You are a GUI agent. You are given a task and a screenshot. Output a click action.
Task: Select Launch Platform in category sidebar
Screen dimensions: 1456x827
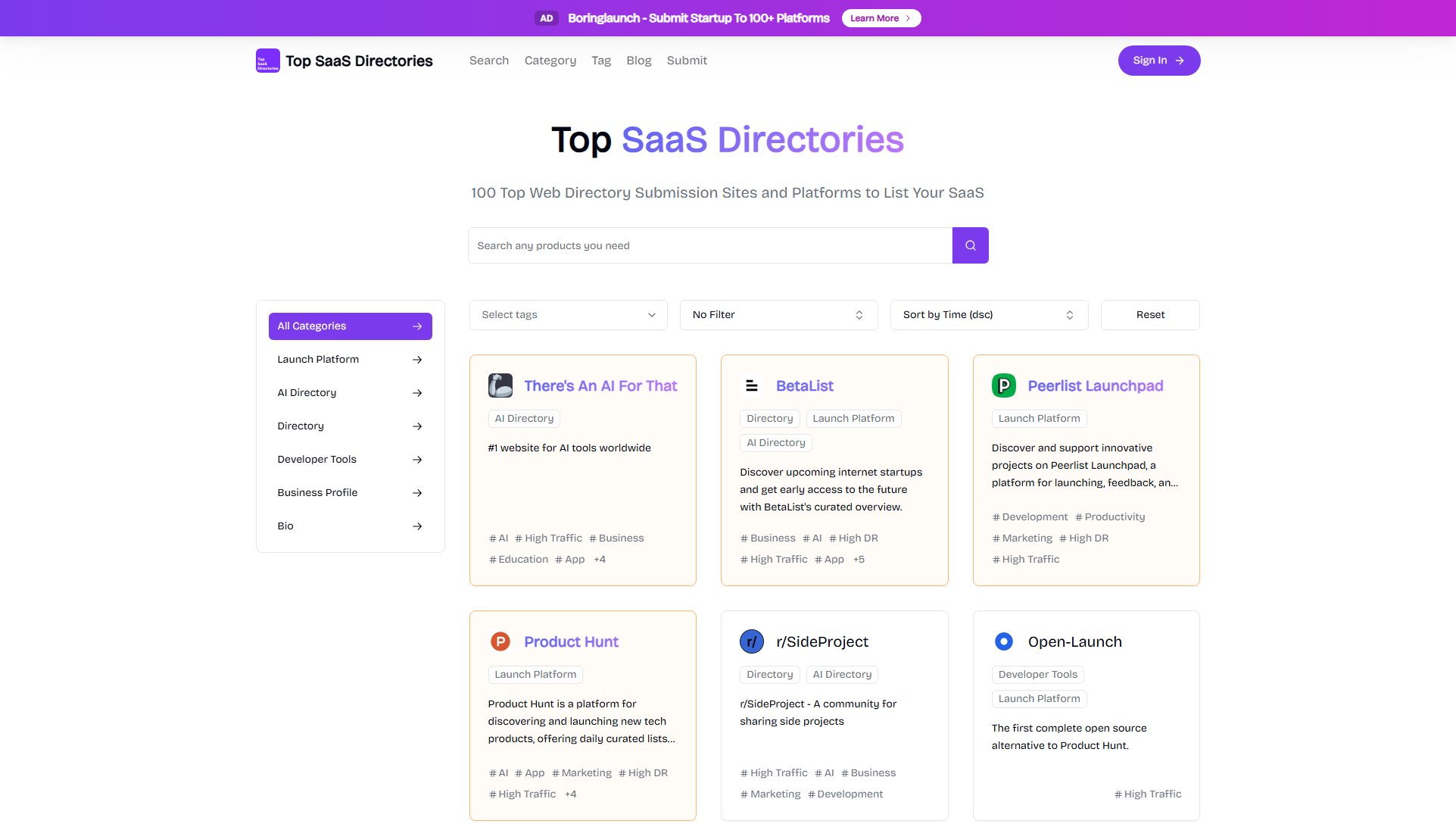pyautogui.click(x=351, y=360)
